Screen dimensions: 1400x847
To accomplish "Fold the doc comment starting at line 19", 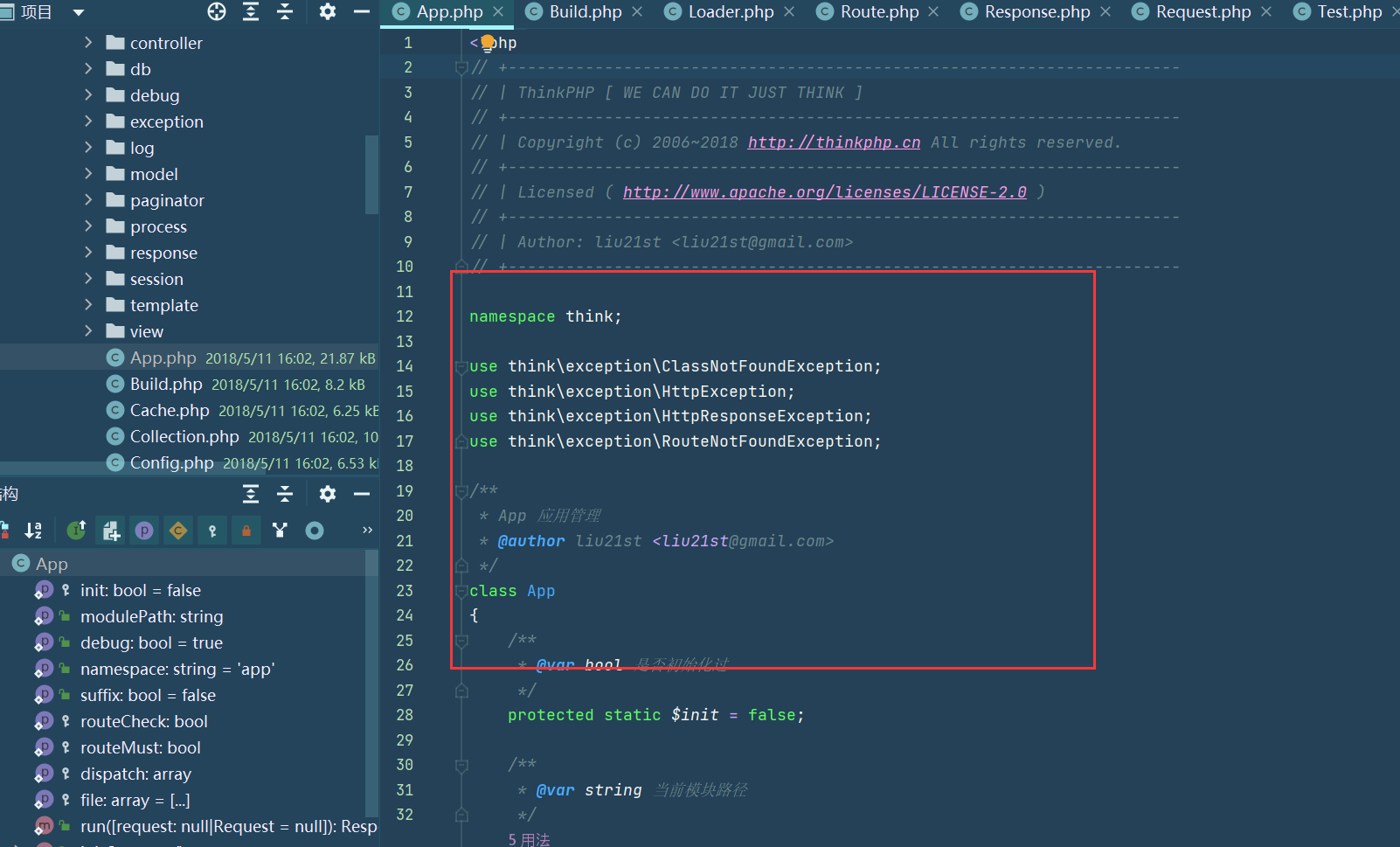I will coord(461,492).
